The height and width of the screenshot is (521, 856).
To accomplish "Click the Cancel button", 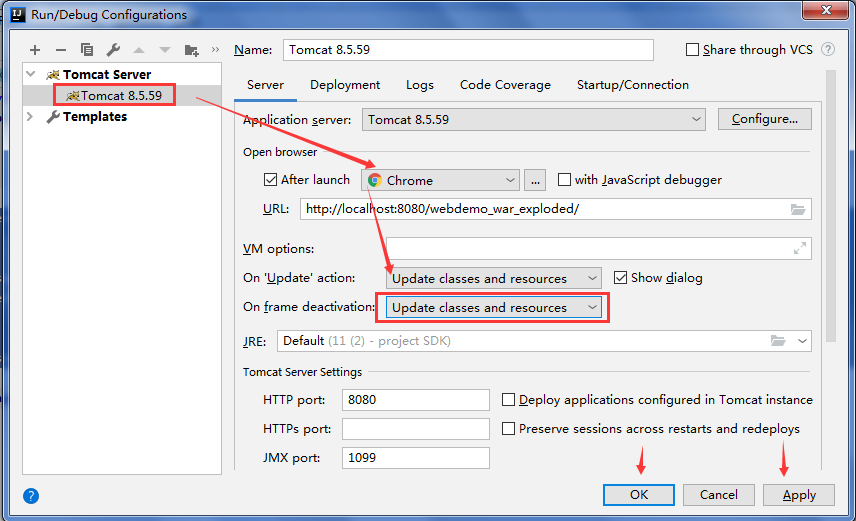I will (718, 495).
